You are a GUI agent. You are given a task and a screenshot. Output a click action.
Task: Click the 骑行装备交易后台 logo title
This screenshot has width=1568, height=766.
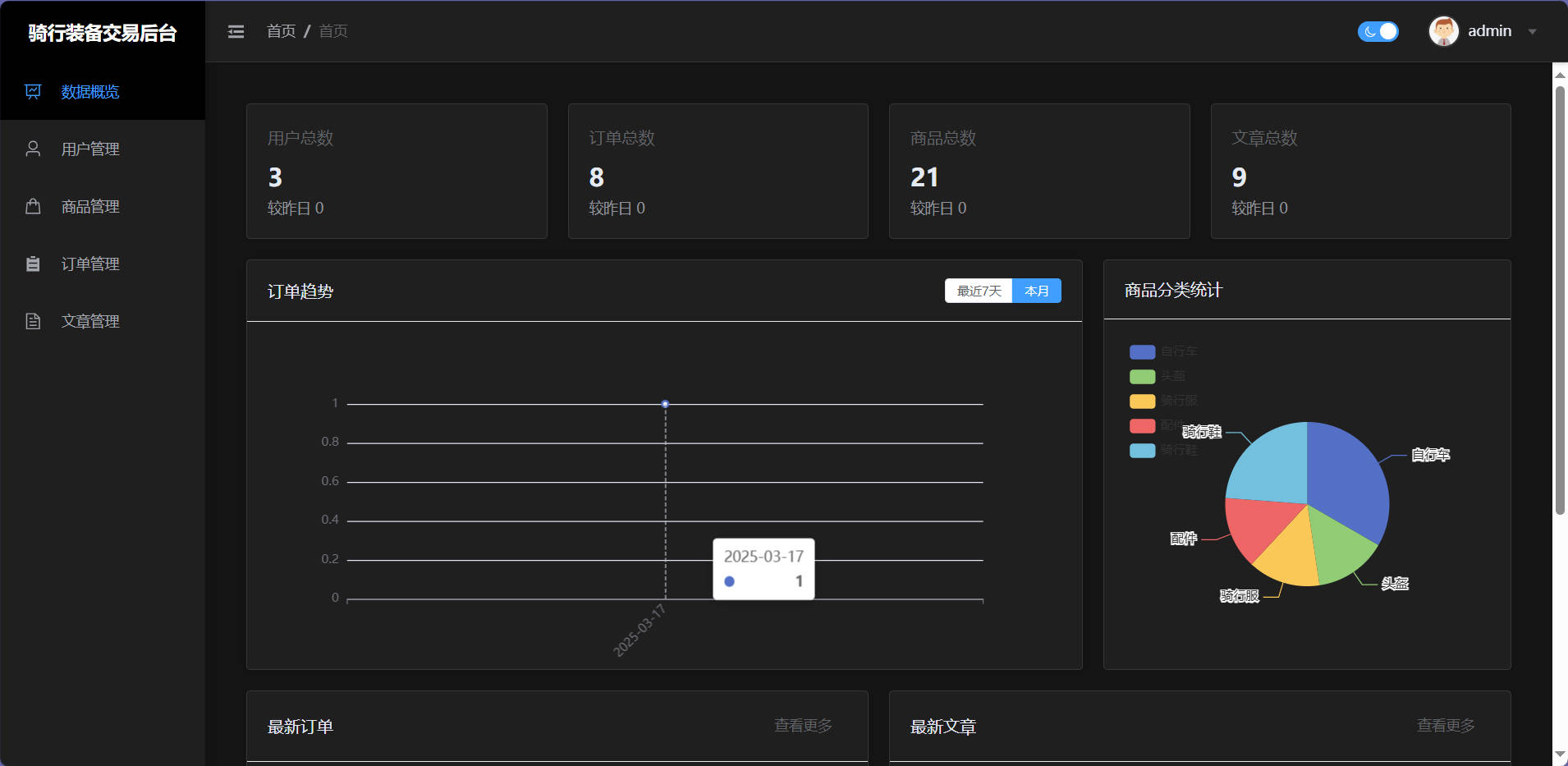[103, 33]
